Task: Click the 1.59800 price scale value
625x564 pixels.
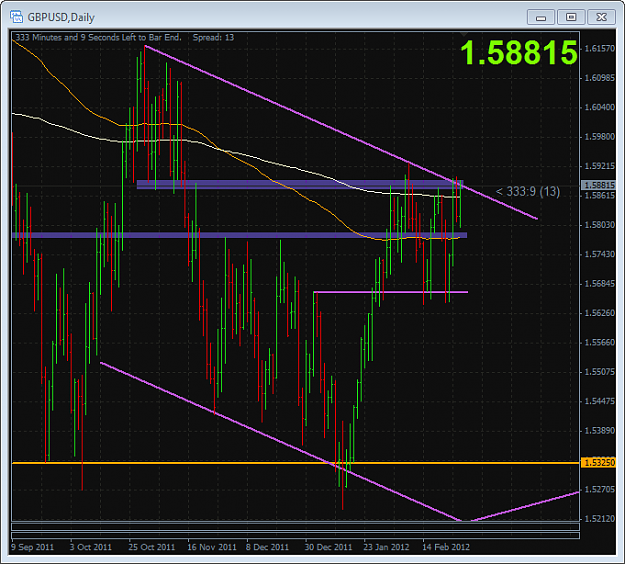Action: [599, 137]
